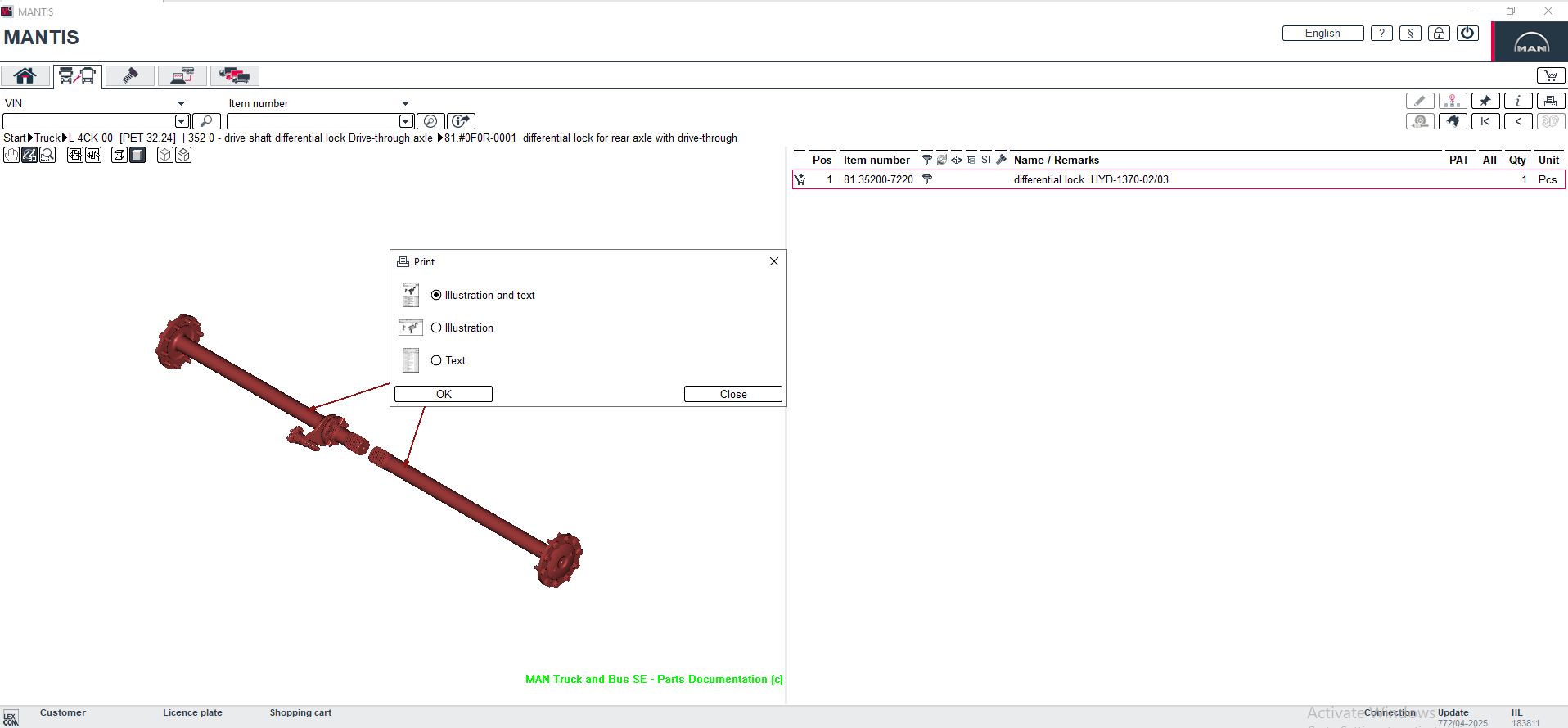Click the binoculars search icon
Screen dimensions: 1568x728
coord(1453,121)
